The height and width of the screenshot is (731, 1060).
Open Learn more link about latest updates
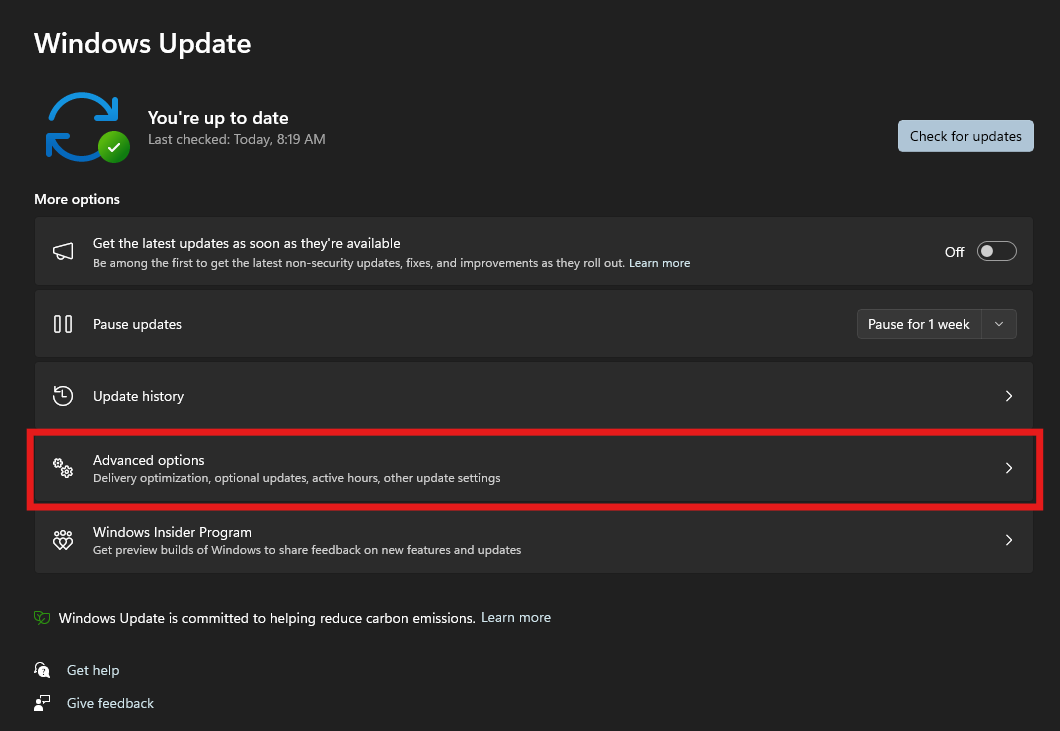[659, 263]
